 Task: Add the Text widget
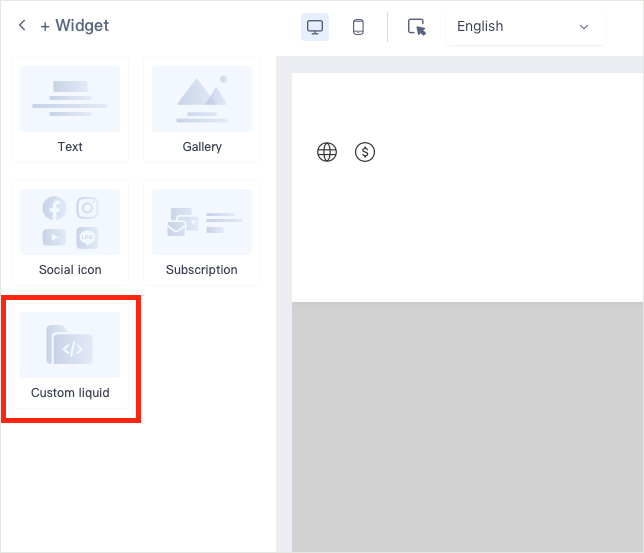pyautogui.click(x=70, y=110)
